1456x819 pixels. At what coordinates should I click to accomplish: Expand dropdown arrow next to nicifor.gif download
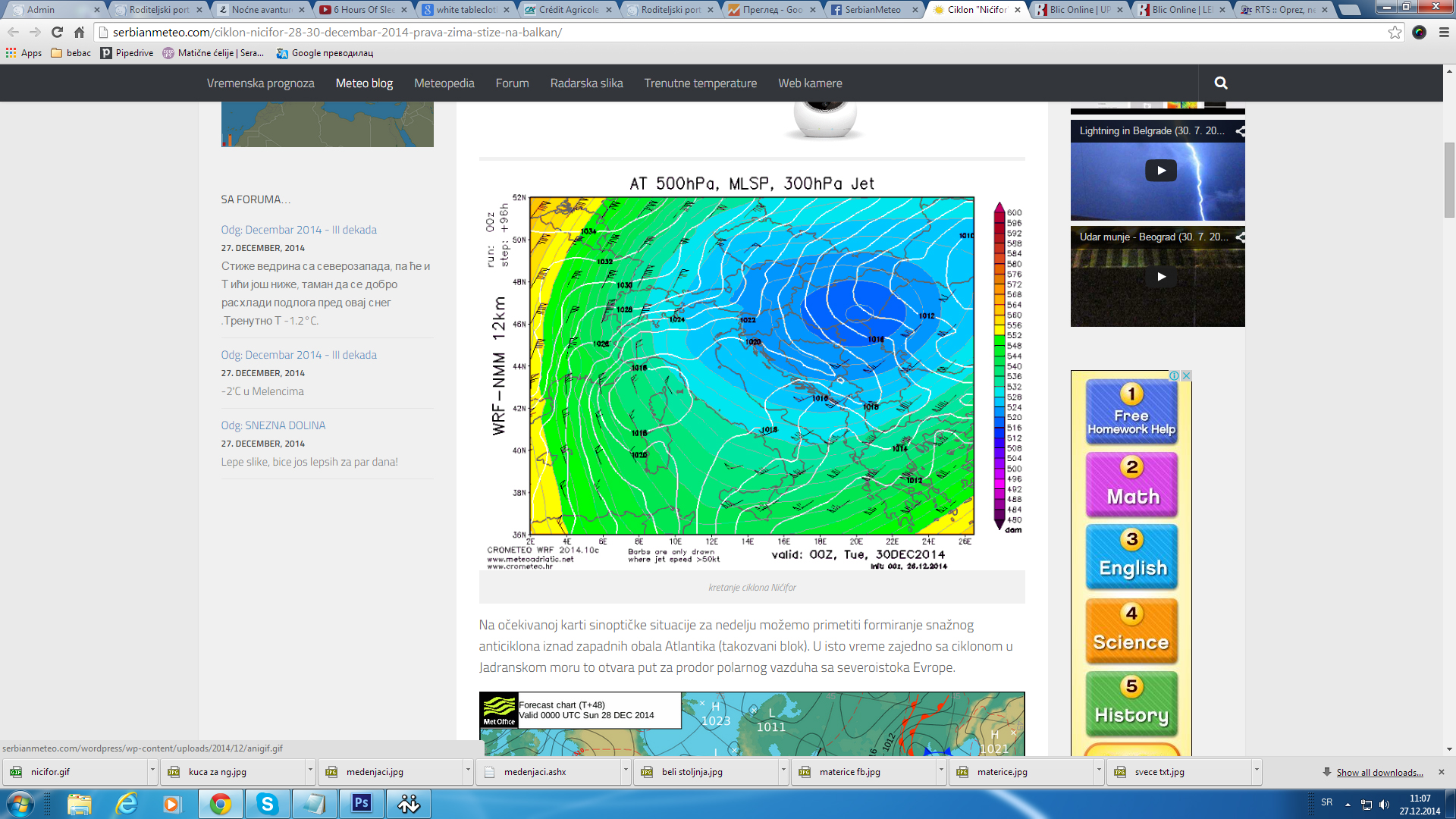(x=152, y=771)
